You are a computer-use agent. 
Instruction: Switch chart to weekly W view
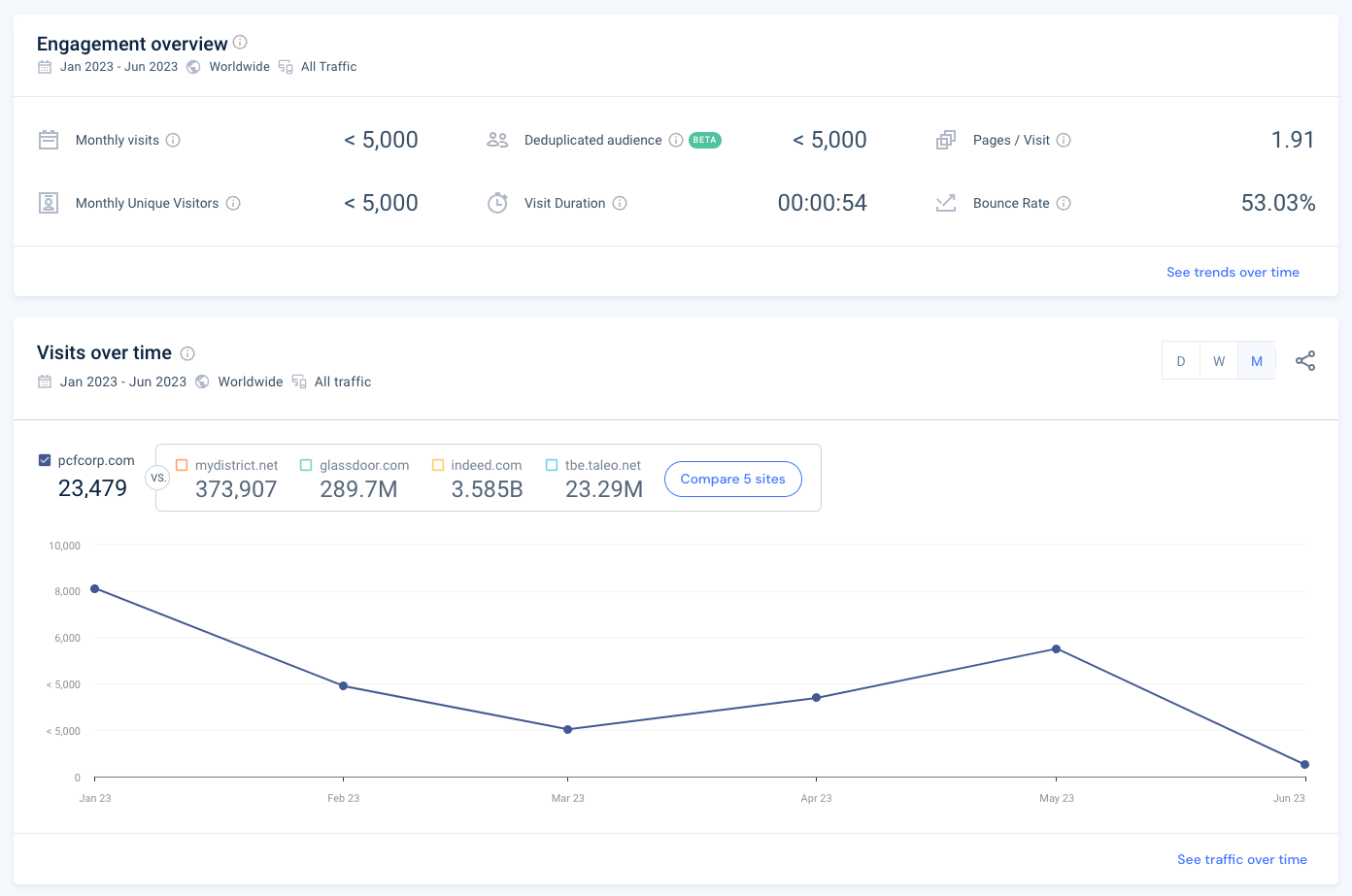click(x=1219, y=361)
